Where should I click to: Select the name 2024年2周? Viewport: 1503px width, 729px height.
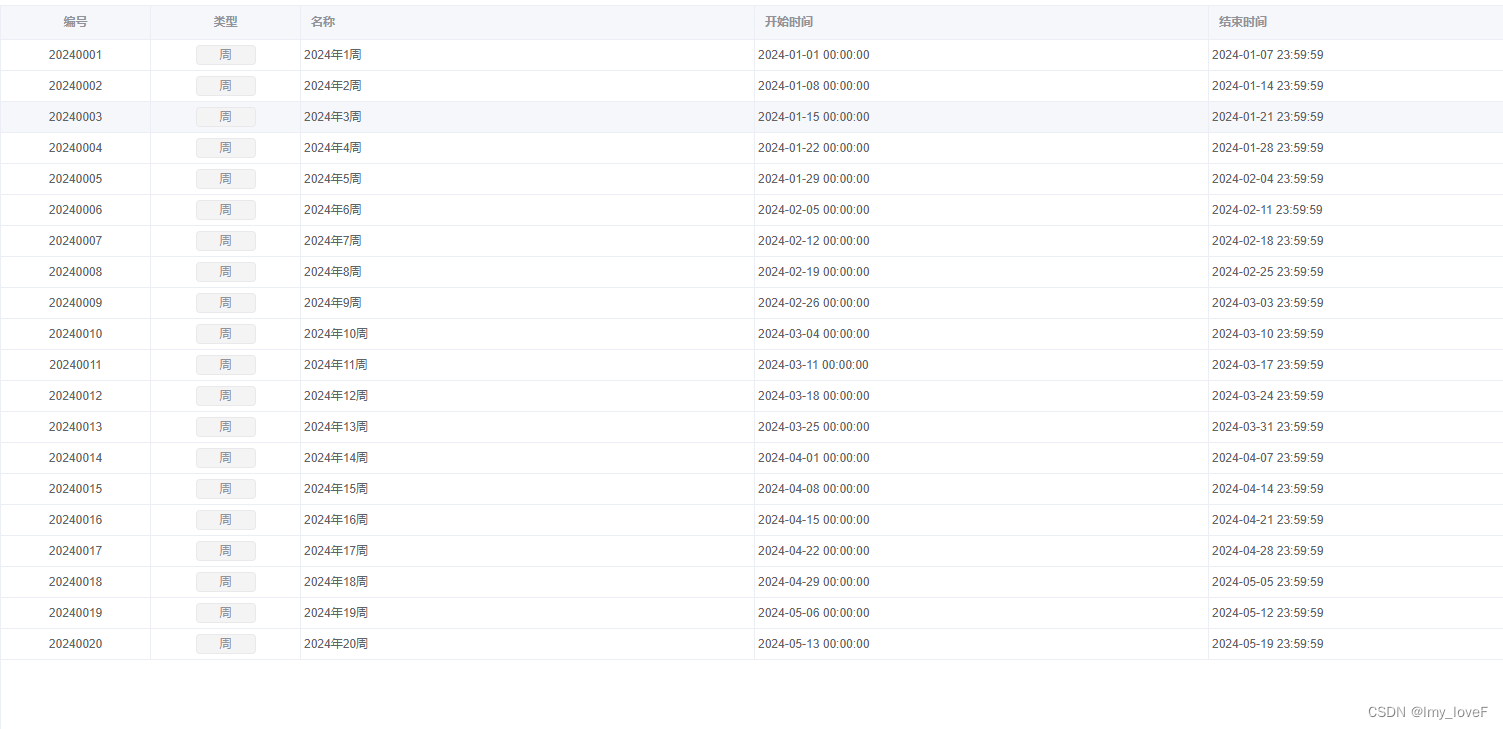point(333,86)
